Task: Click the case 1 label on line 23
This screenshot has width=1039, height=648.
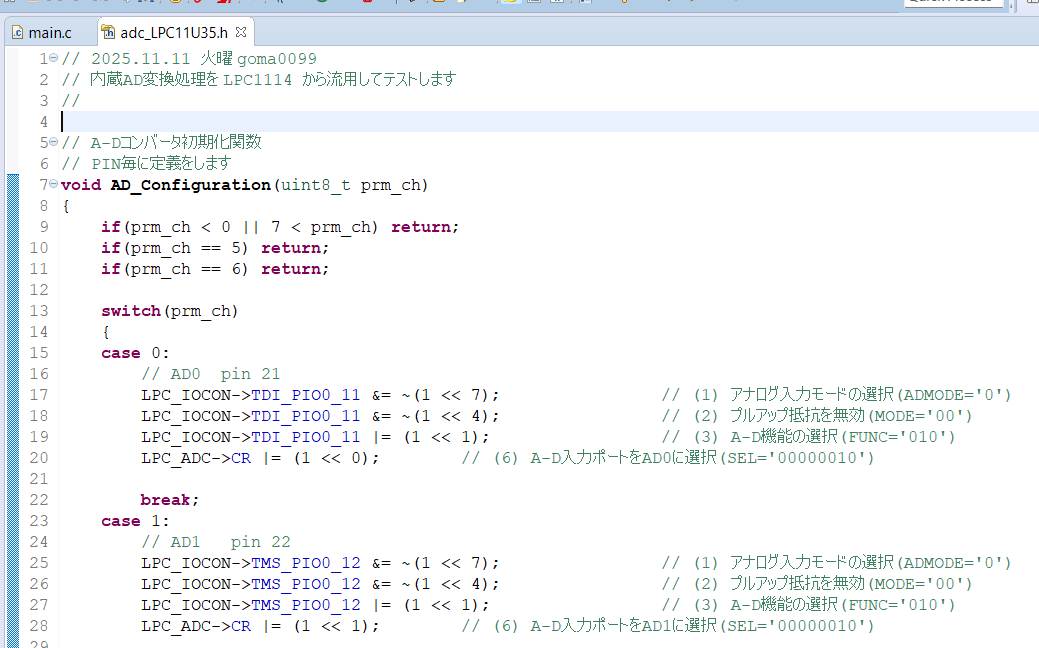Action: (x=135, y=521)
